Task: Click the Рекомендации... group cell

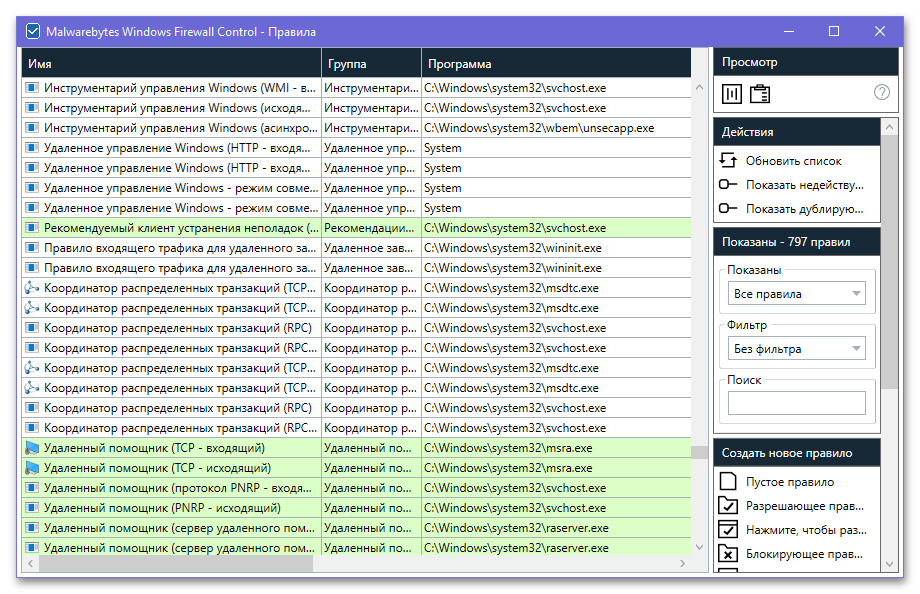Action: pos(369,228)
